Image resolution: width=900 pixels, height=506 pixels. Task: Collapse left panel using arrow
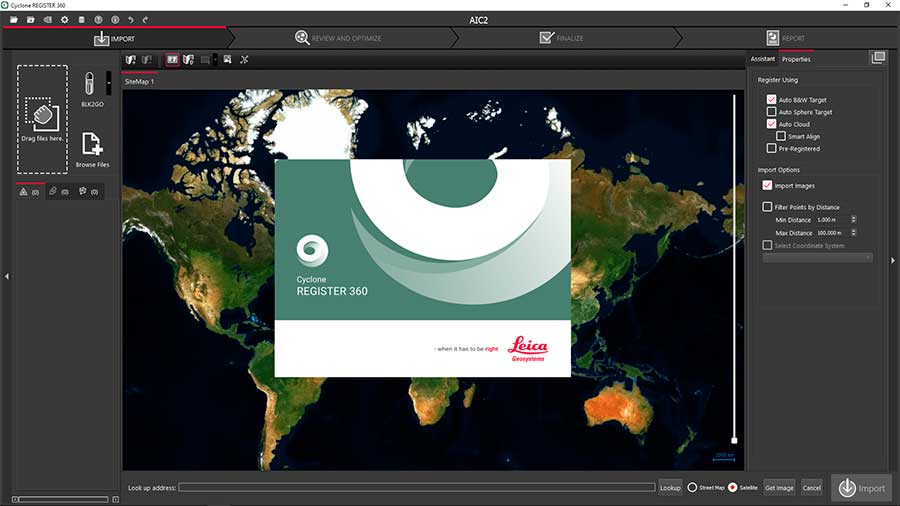(7, 277)
